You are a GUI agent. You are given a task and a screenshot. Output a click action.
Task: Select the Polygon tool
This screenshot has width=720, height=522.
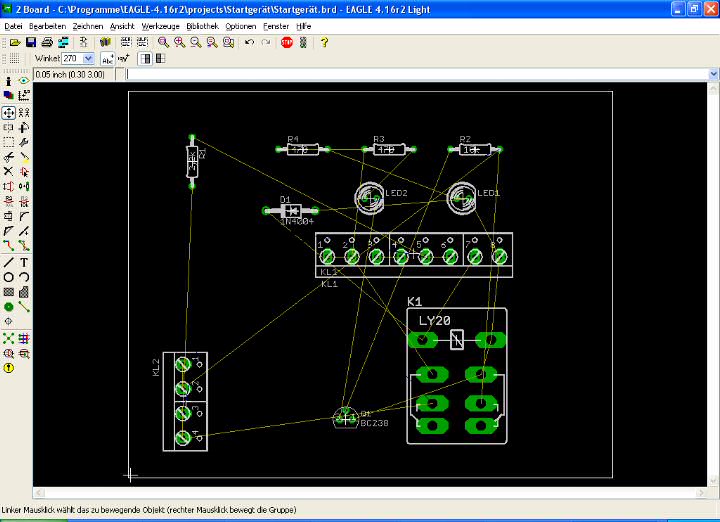pos(24,292)
